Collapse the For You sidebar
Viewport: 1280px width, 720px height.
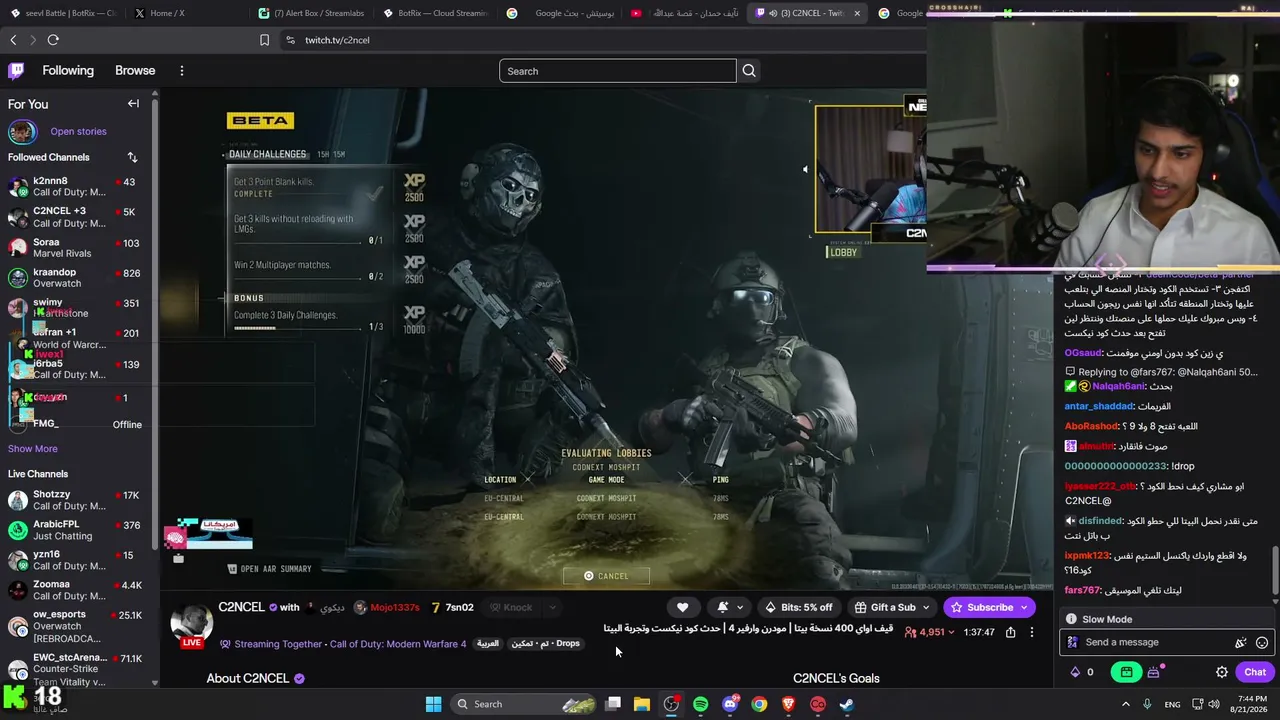(x=133, y=104)
